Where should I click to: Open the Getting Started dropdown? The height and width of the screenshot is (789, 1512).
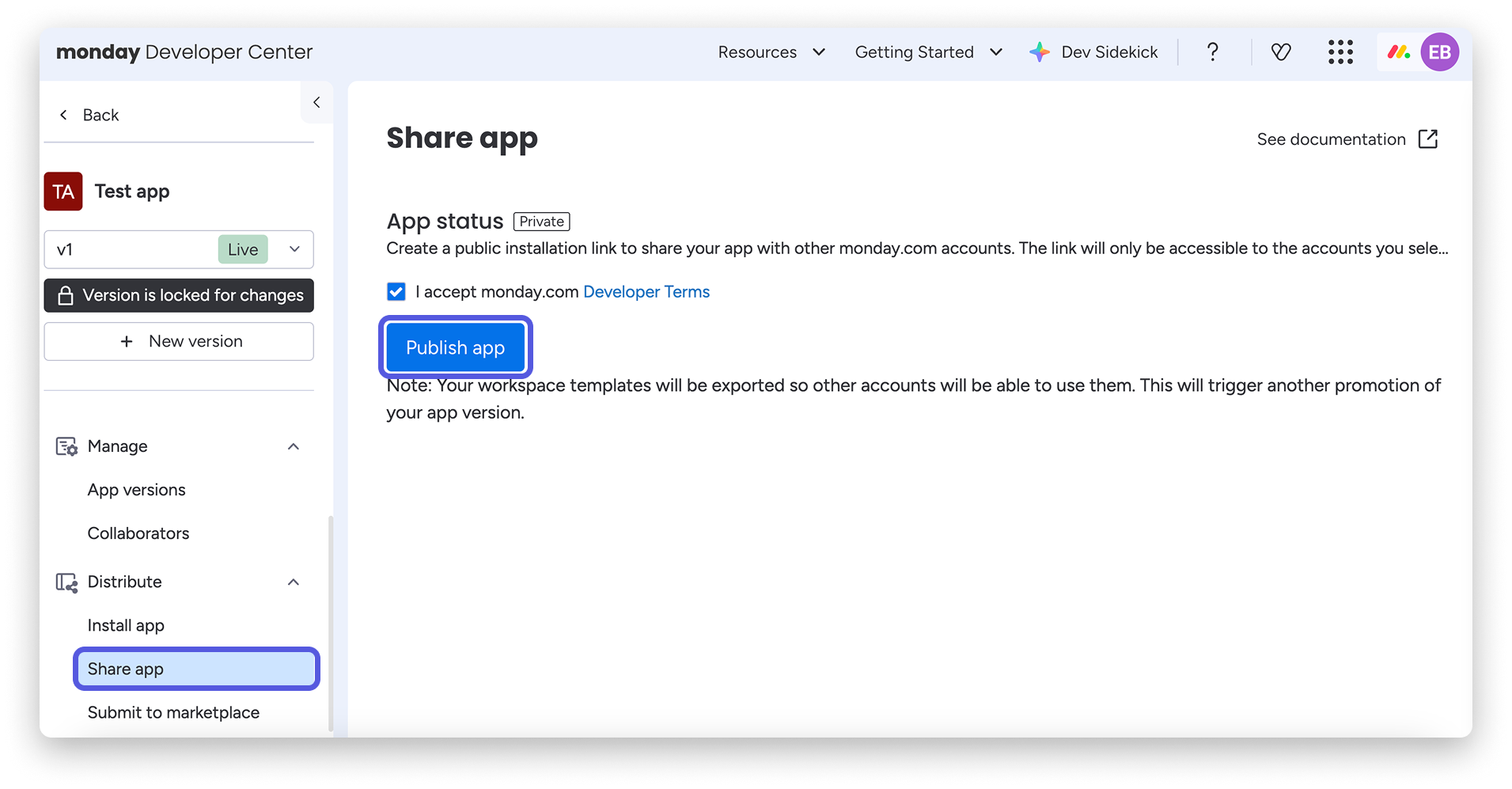(929, 52)
